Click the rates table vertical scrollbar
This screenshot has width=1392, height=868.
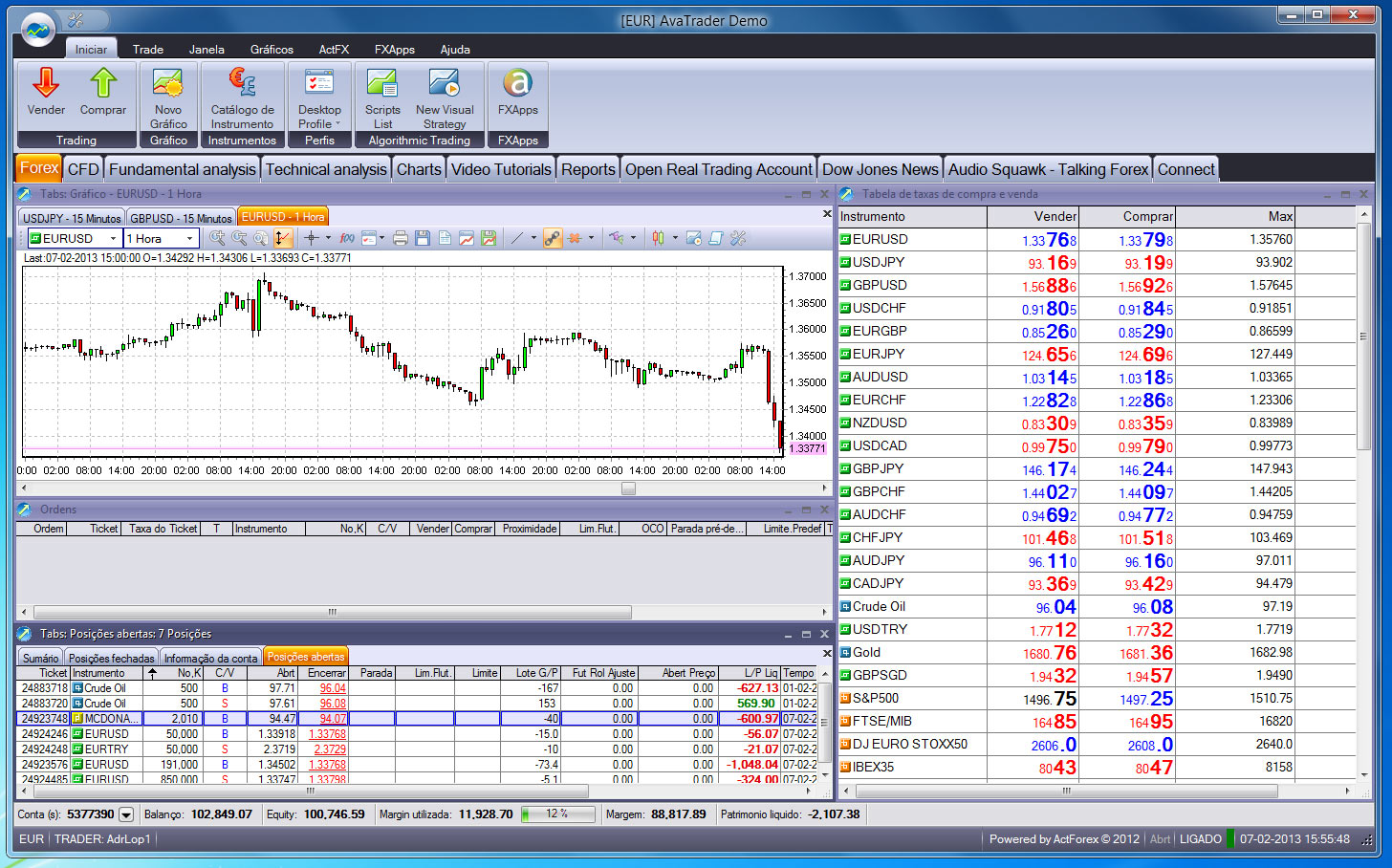(x=1363, y=336)
